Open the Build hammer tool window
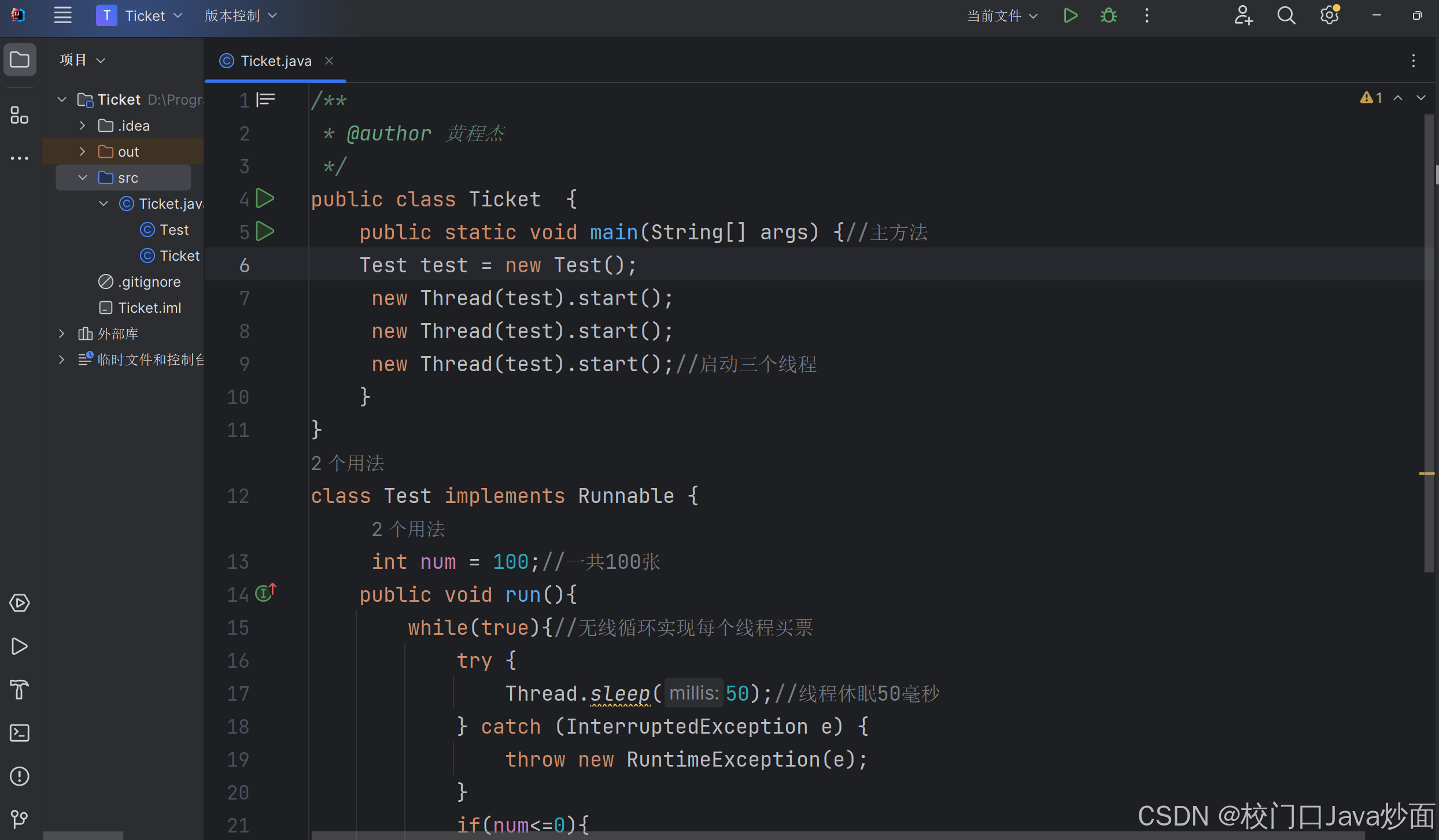 pos(19,690)
